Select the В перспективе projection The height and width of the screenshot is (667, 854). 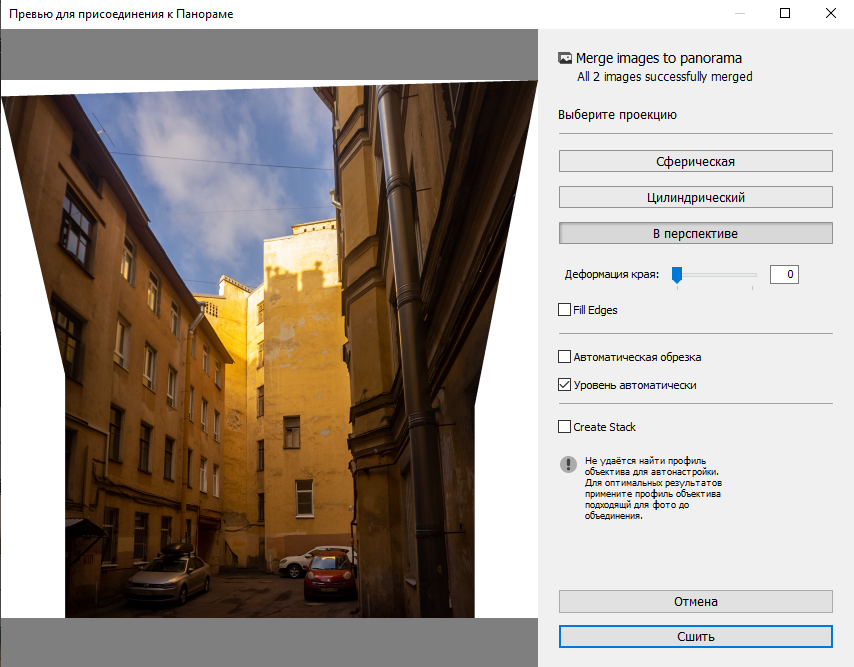click(695, 233)
